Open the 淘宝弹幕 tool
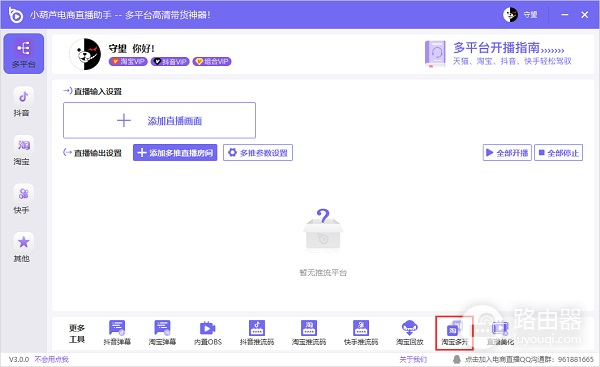The height and width of the screenshot is (367, 600). point(162,333)
